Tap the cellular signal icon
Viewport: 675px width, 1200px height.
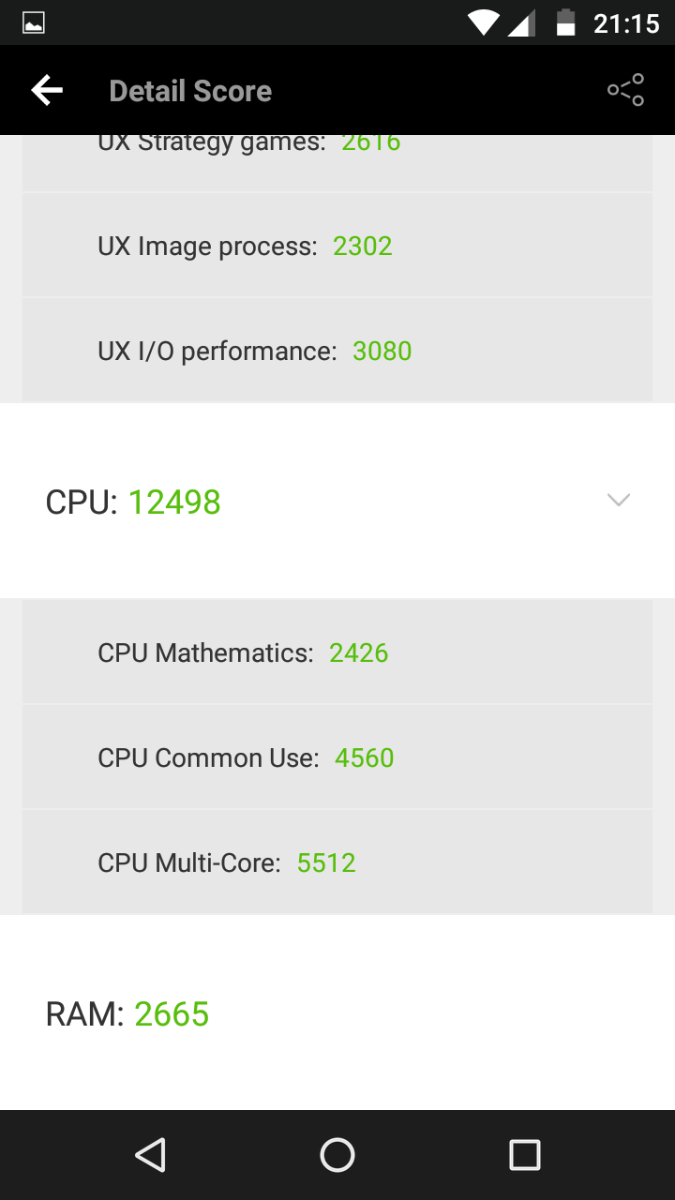[x=522, y=22]
